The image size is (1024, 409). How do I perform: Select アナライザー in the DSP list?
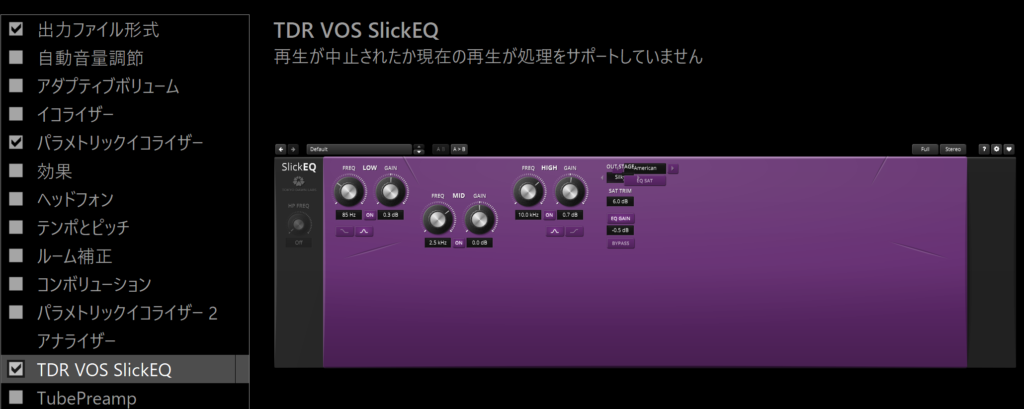click(76, 341)
